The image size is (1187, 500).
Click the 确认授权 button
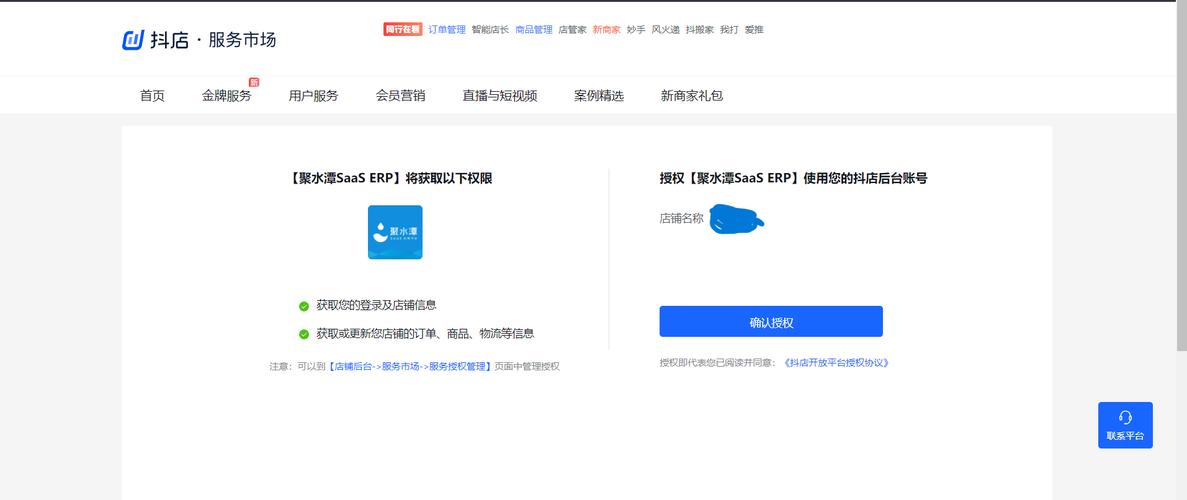tap(771, 321)
